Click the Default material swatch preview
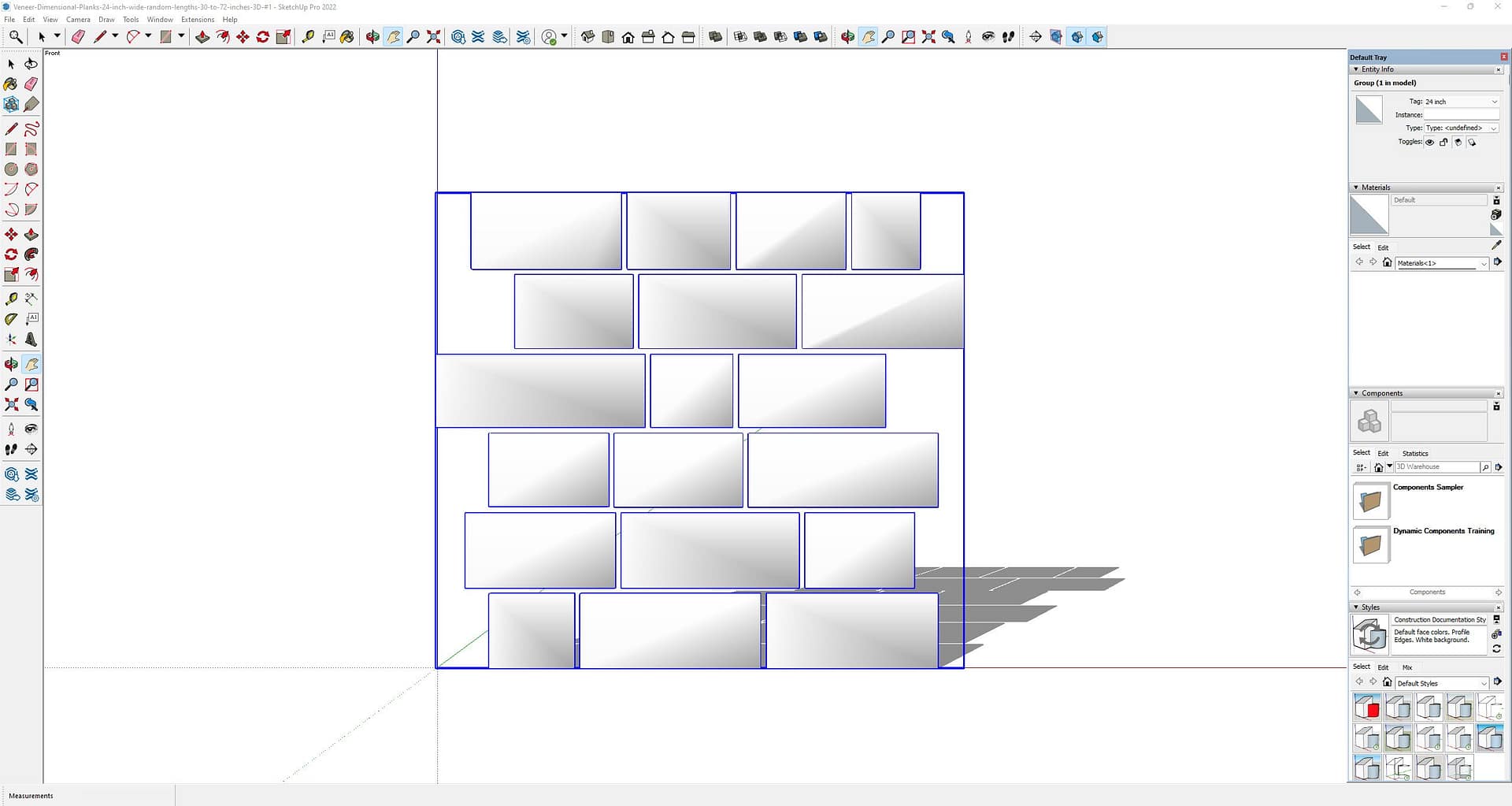Image resolution: width=1512 pixels, height=806 pixels. click(1369, 215)
